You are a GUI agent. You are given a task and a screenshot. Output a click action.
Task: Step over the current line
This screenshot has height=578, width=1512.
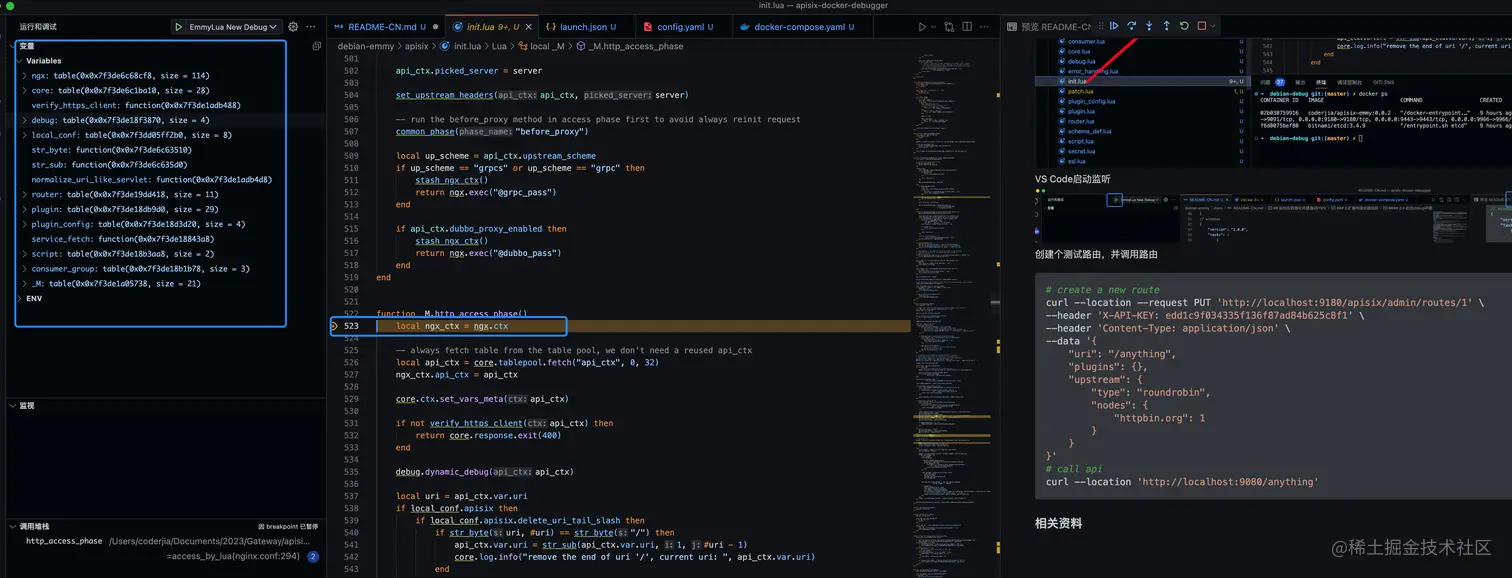pos(1132,26)
